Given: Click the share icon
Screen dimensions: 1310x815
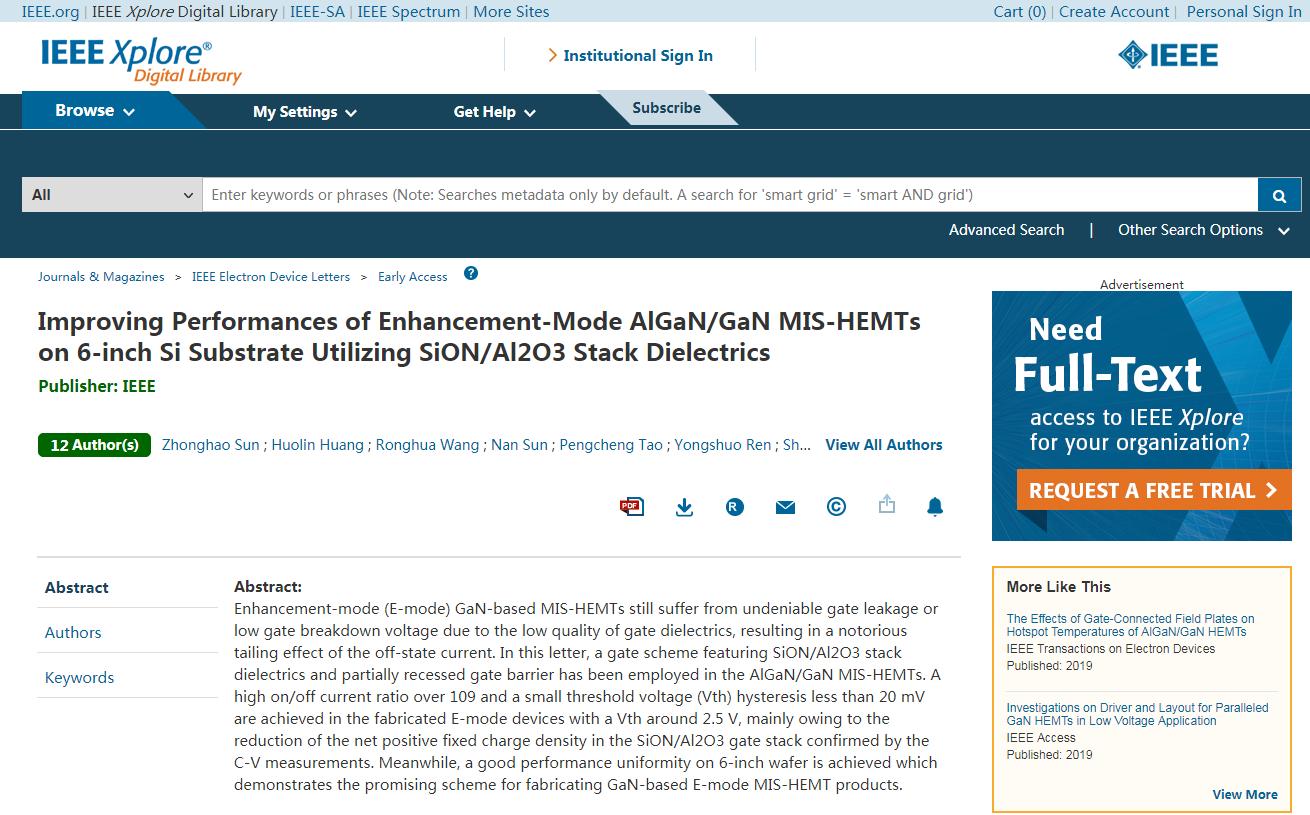Looking at the screenshot, I should [887, 505].
